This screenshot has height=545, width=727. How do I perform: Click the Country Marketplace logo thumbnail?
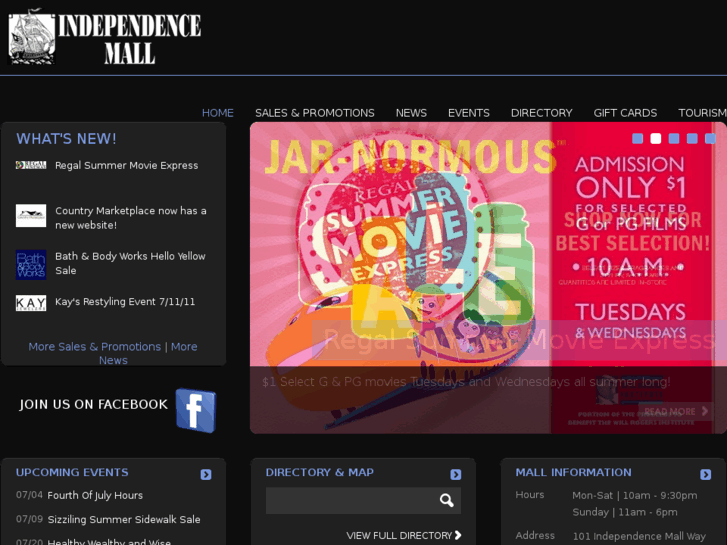[31, 216]
